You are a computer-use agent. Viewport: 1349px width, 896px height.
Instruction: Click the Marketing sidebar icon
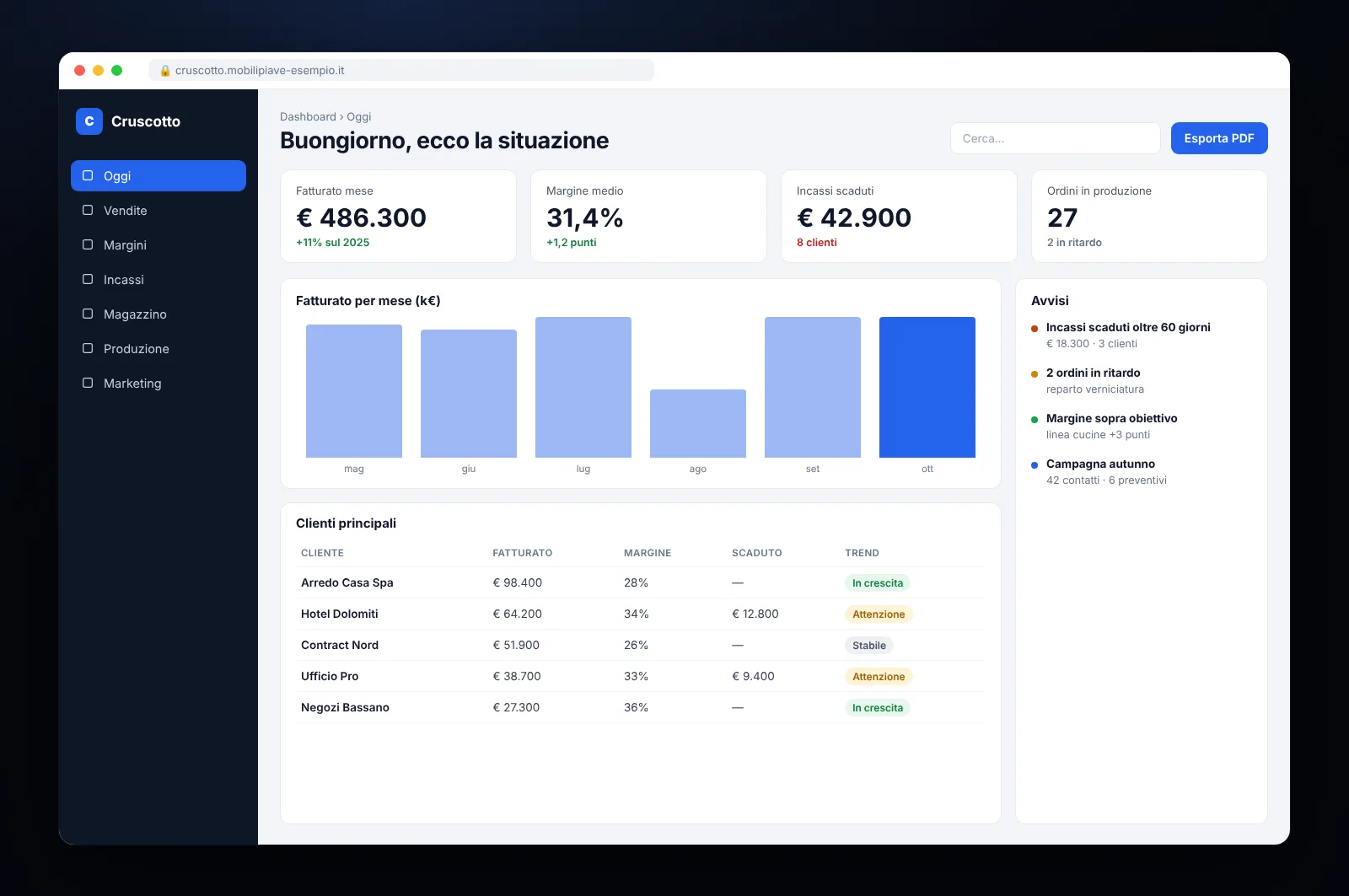[88, 383]
